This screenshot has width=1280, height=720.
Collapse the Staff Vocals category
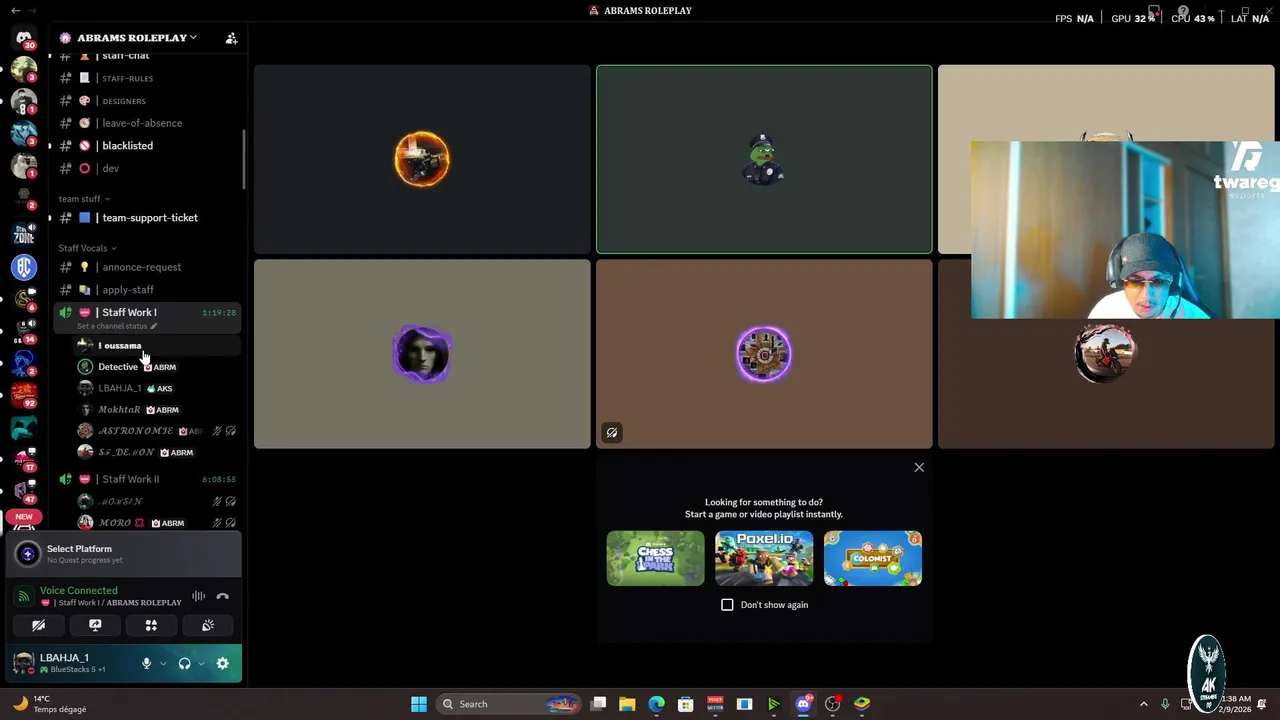point(87,248)
